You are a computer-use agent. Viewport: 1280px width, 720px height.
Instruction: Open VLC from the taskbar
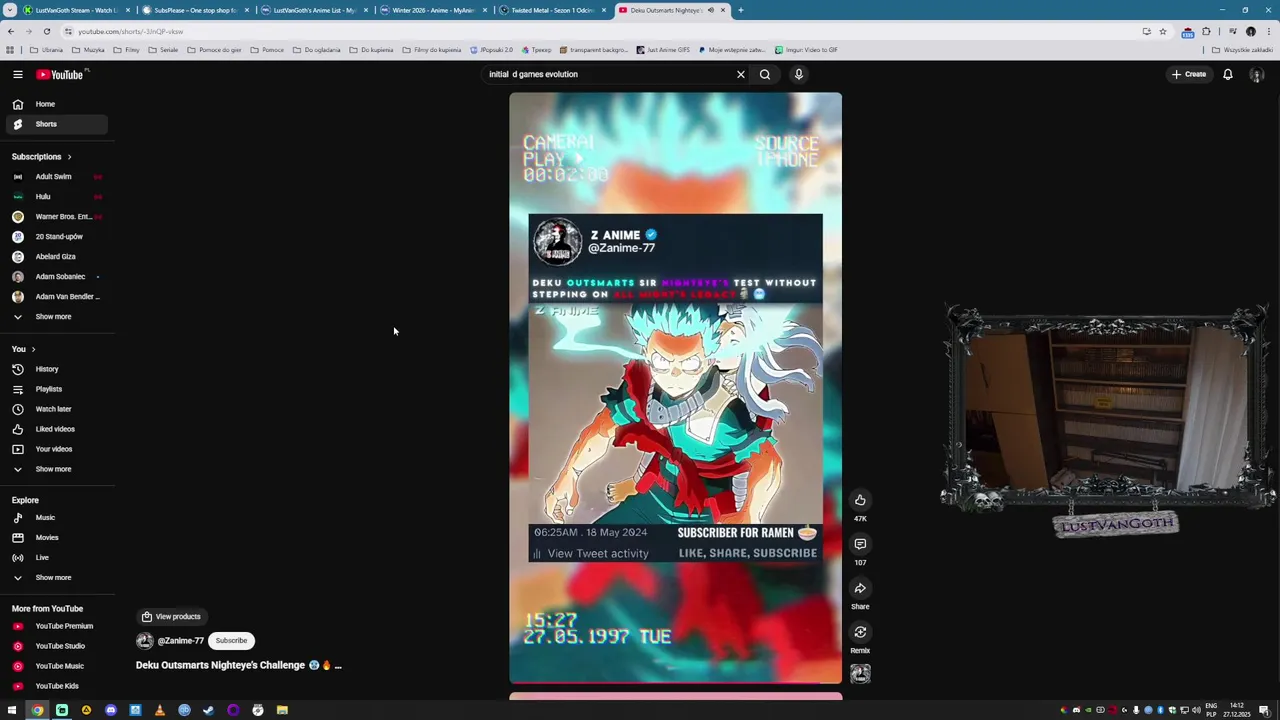click(x=160, y=711)
